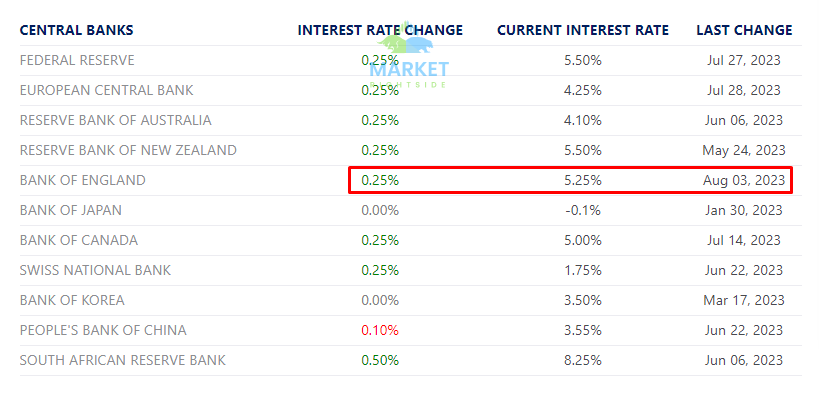Click the -0.1% Bank of Japan rate

[x=583, y=211]
